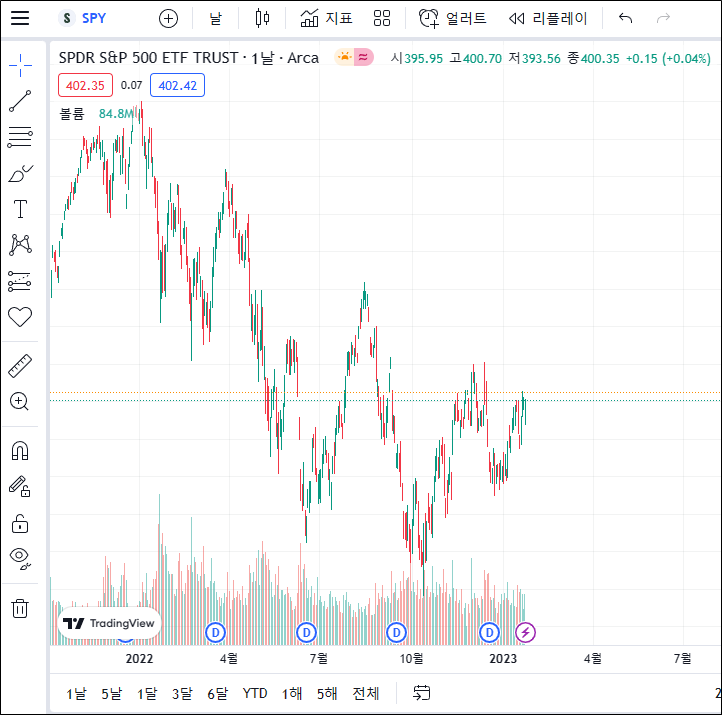Toggle lock all drawings
This screenshot has width=722, height=715.
tap(20, 523)
